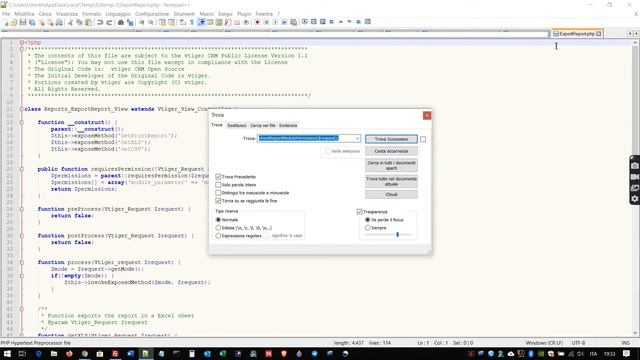This screenshot has width=640, height=360.
Task: Collapse the fold marker at line 1
Action: click(22, 42)
